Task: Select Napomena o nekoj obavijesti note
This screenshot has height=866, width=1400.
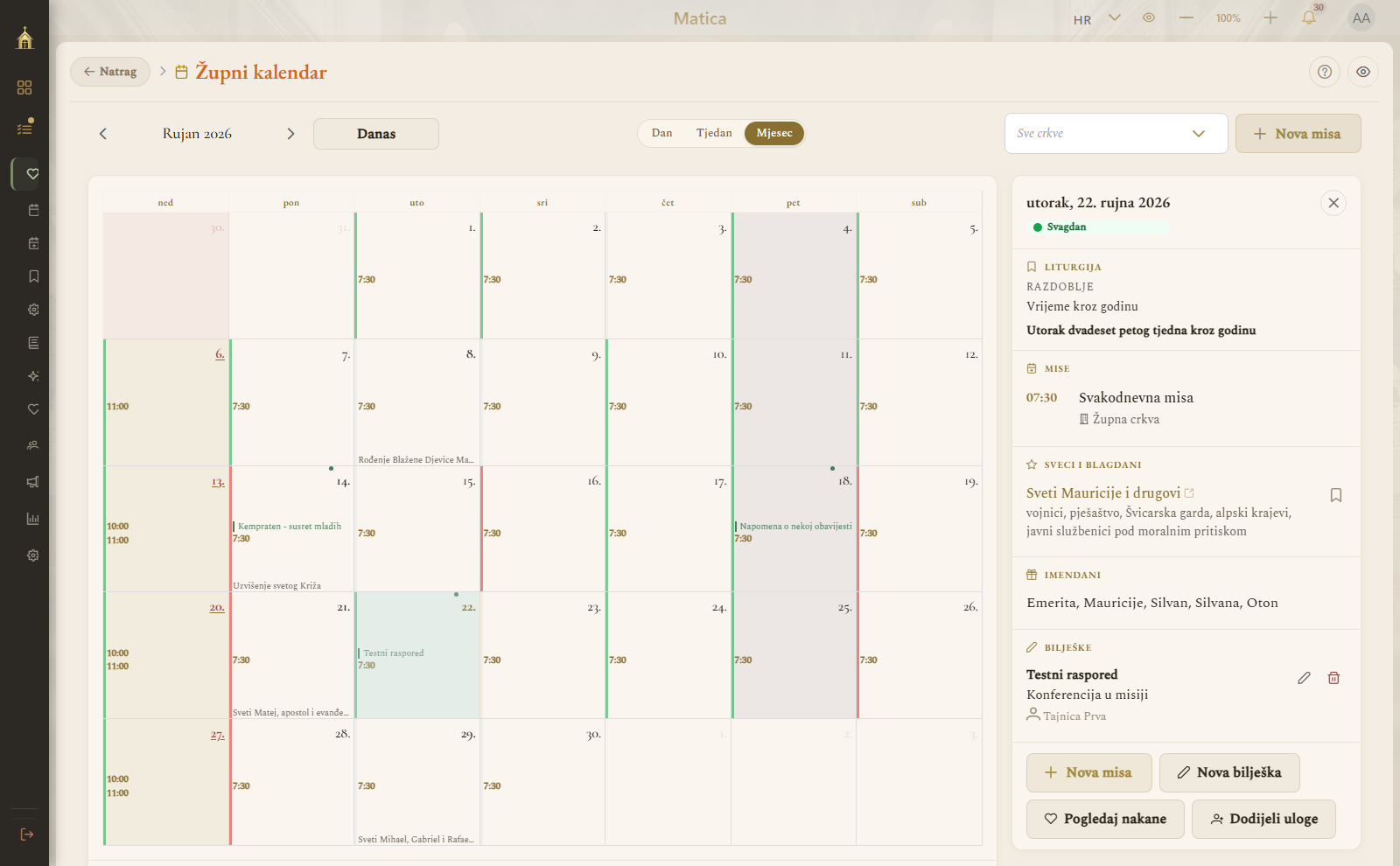Action: [x=794, y=527]
